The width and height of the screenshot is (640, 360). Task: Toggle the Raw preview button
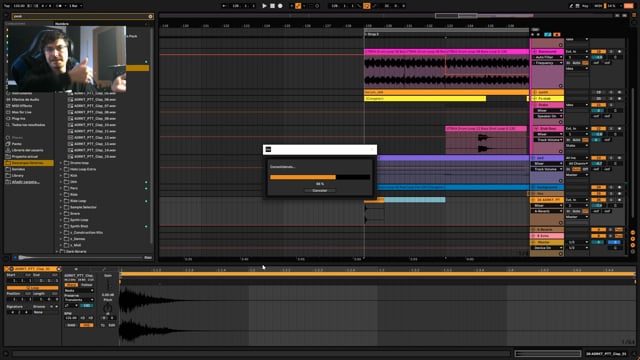coord(148,258)
